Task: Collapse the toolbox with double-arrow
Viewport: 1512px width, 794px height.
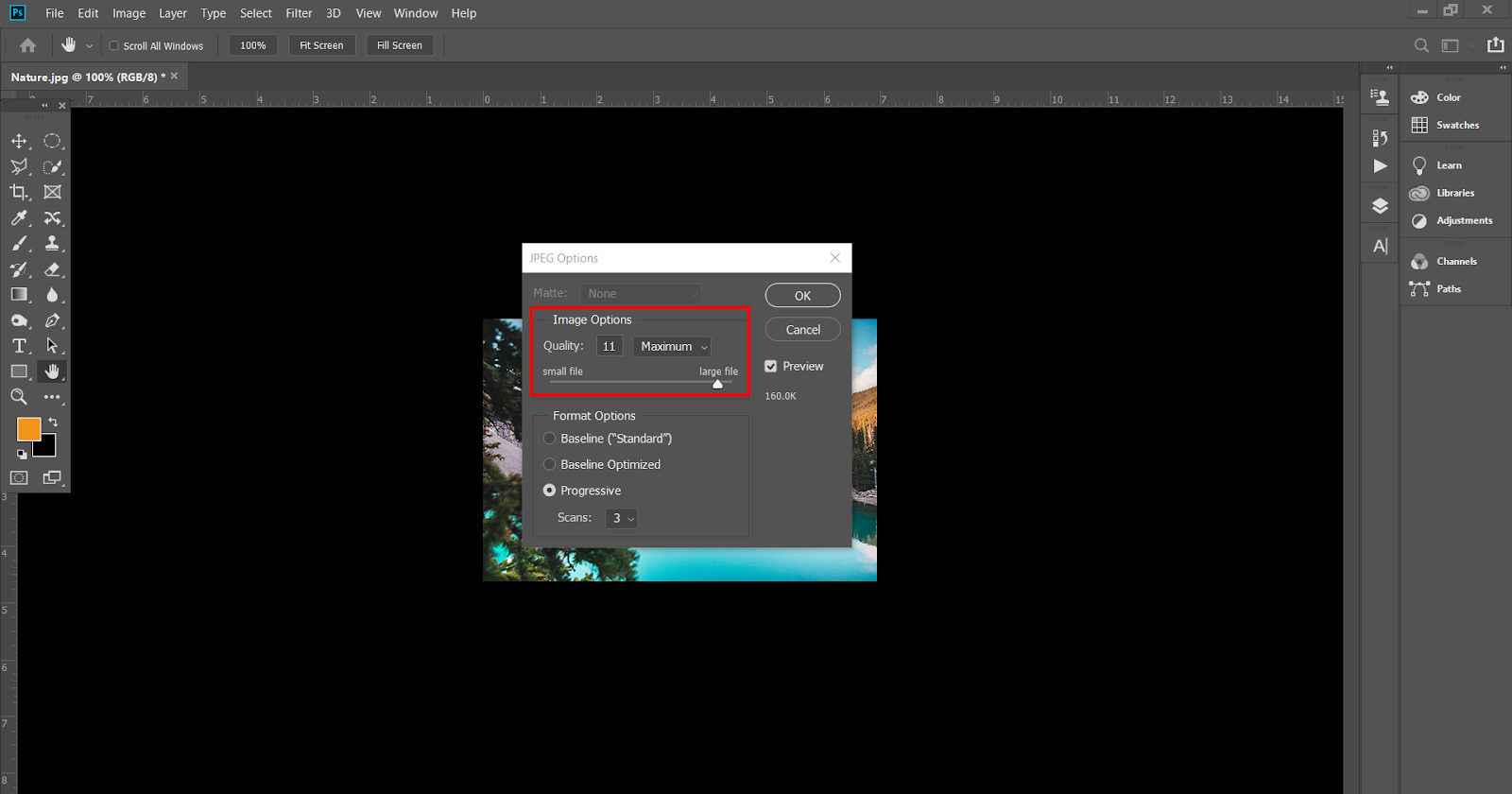Action: click(44, 105)
